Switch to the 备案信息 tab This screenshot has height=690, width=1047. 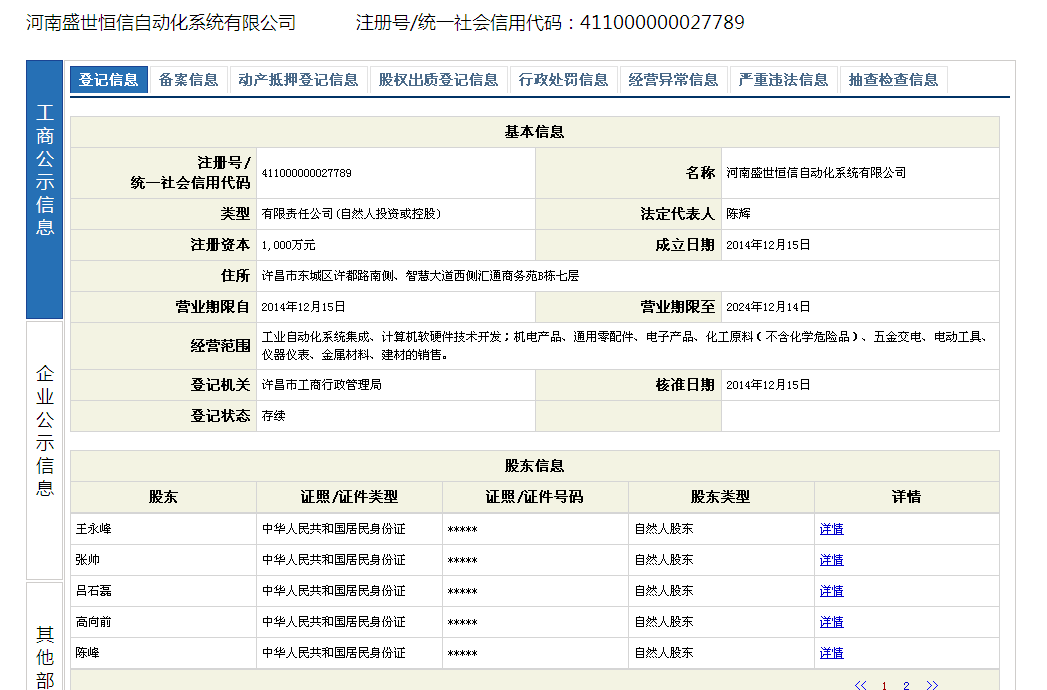(x=188, y=80)
